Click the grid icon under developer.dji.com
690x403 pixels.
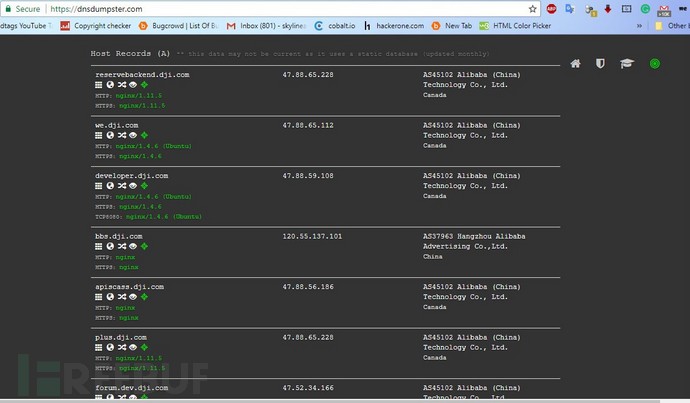(99, 186)
